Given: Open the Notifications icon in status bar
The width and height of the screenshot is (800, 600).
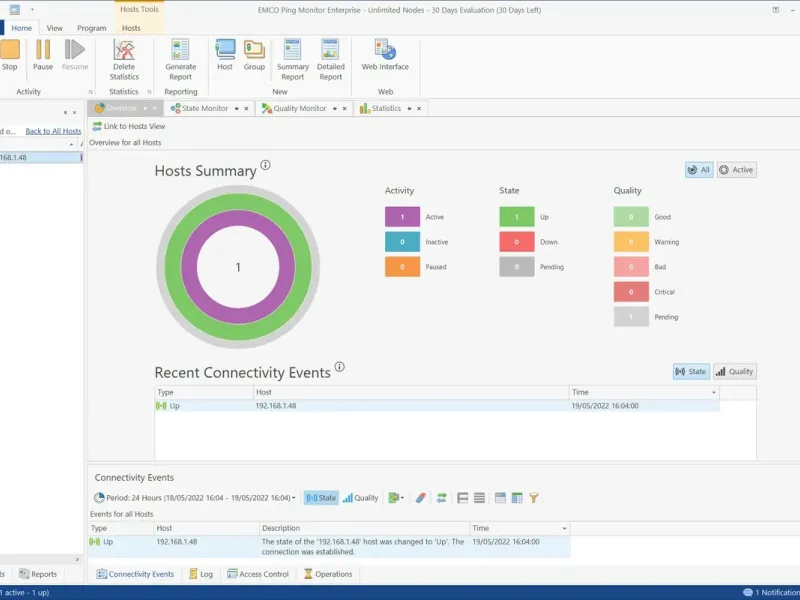Looking at the screenshot, I should [x=748, y=593].
